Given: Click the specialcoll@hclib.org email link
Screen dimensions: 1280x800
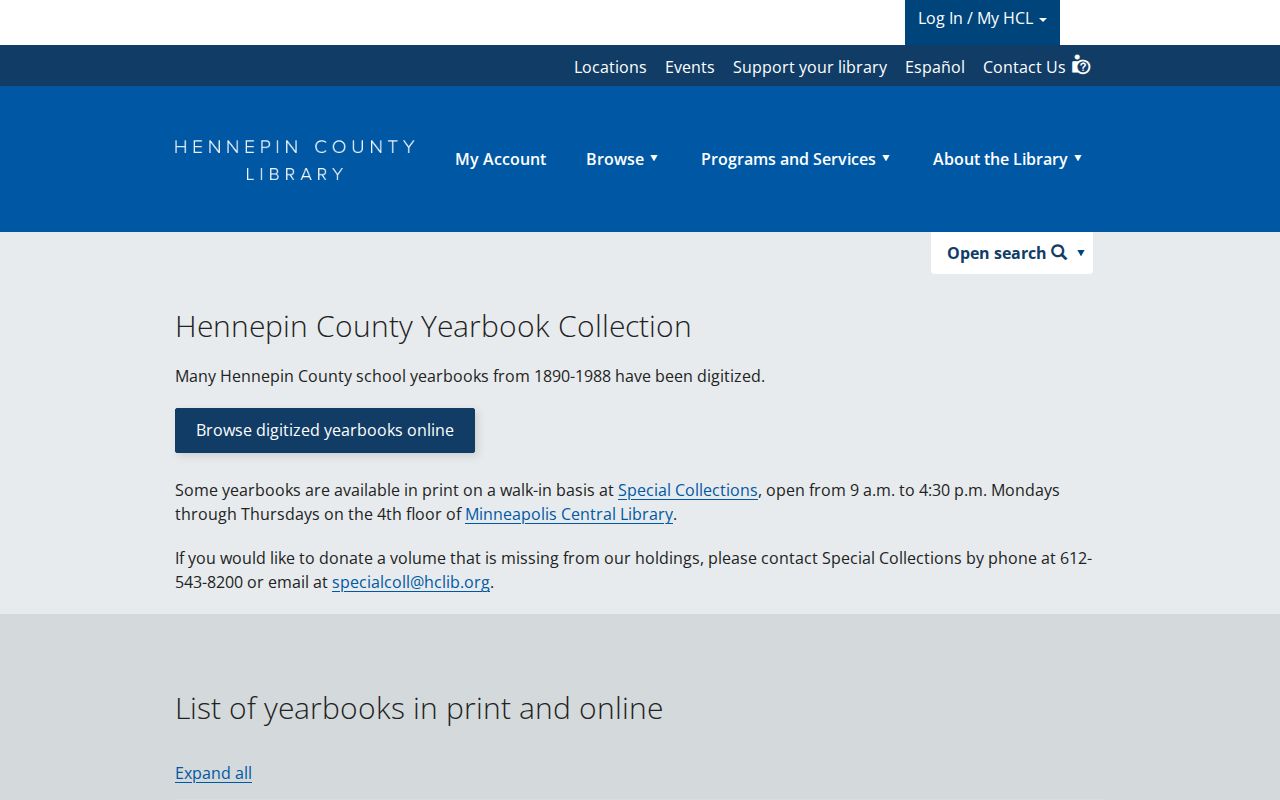Looking at the screenshot, I should [411, 582].
